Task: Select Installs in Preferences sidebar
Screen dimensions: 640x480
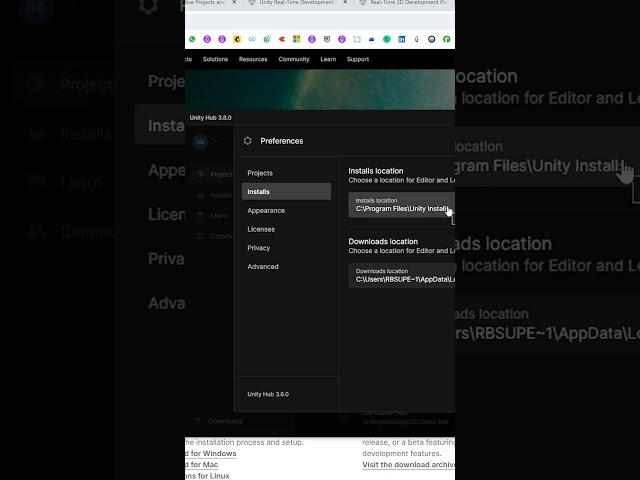Action: (286, 191)
